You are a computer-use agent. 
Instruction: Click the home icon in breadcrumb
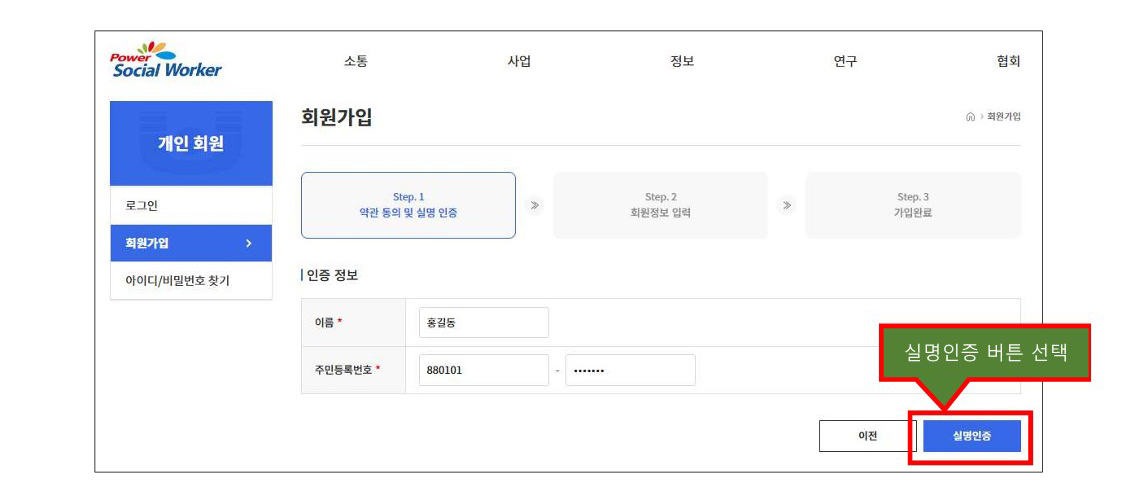(x=970, y=117)
